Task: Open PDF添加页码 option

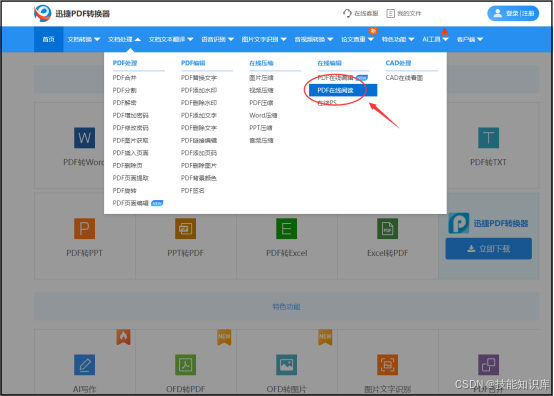Action: click(199, 153)
